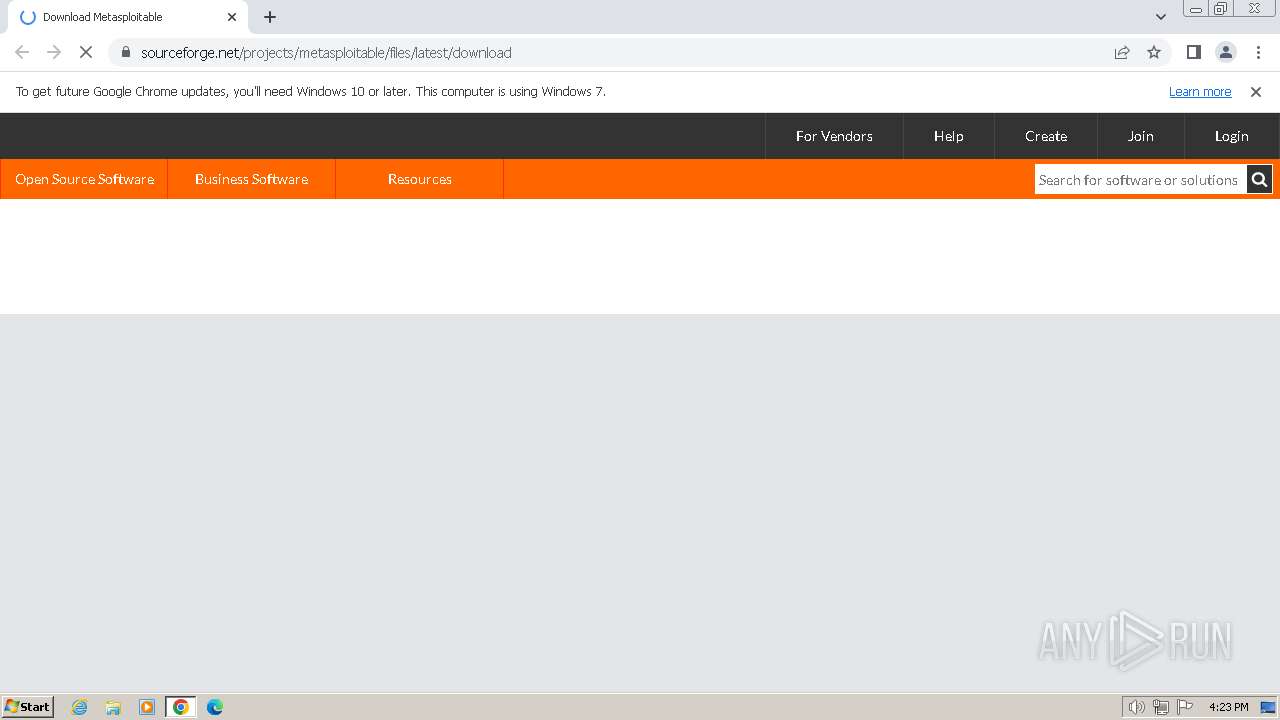The height and width of the screenshot is (720, 1280).
Task: Restore down the Chrome window
Action: pyautogui.click(x=1221, y=9)
